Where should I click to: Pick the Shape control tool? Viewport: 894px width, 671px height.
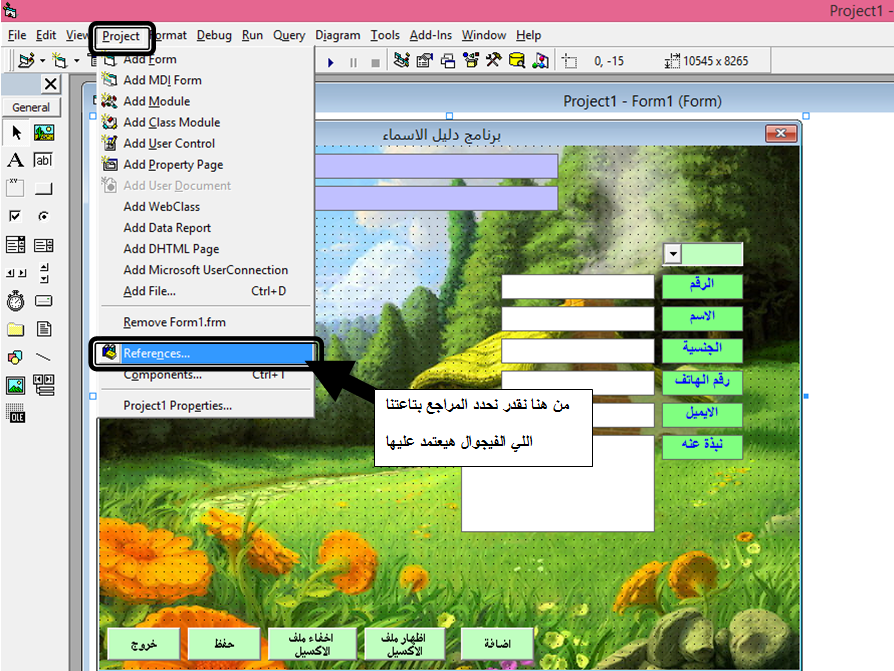[x=16, y=357]
